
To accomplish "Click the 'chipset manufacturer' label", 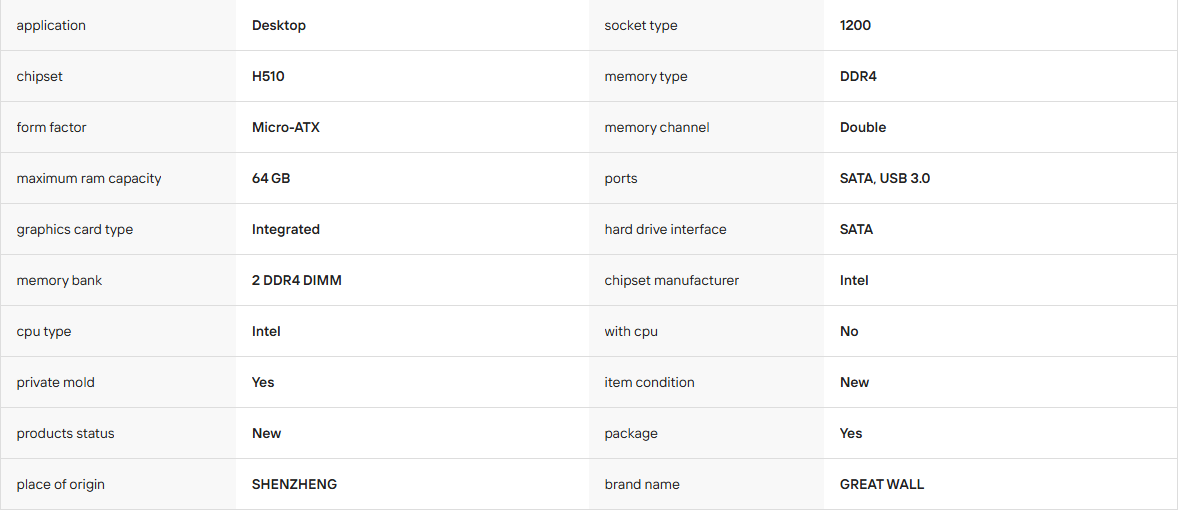I will click(671, 281).
